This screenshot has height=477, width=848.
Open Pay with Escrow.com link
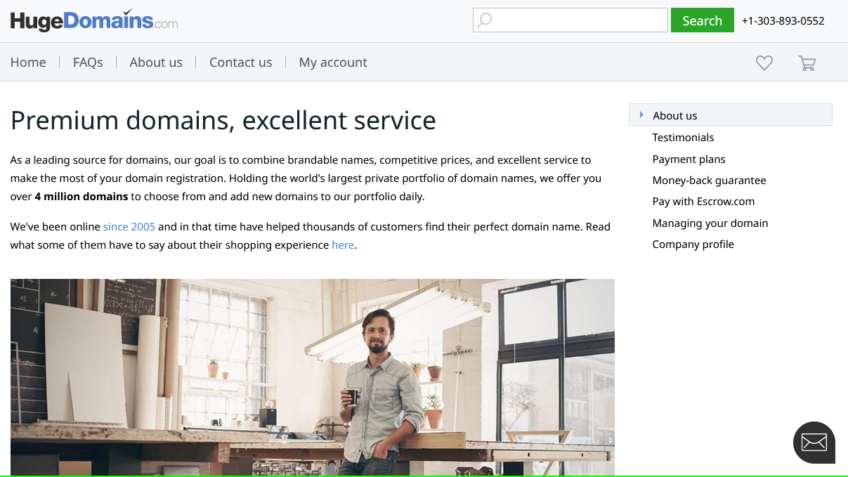pyautogui.click(x=703, y=201)
